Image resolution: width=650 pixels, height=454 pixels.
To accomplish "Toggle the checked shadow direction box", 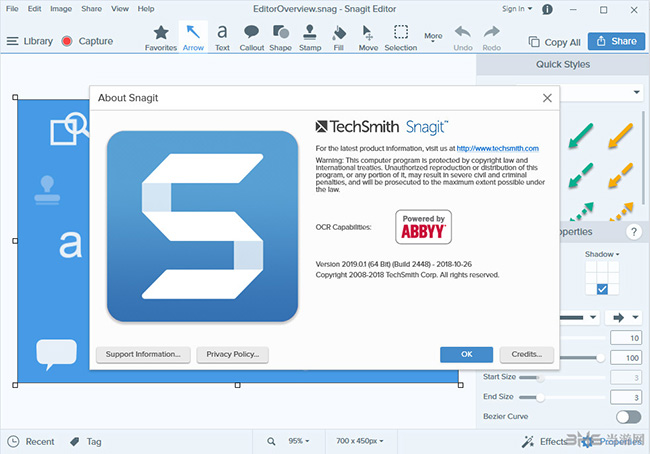I will coord(602,289).
